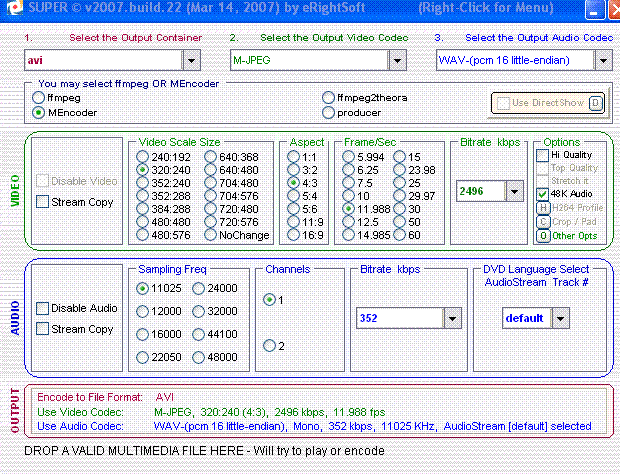Select the producer encoder option
Image resolution: width=620 pixels, height=474 pixels.
pyautogui.click(x=328, y=113)
